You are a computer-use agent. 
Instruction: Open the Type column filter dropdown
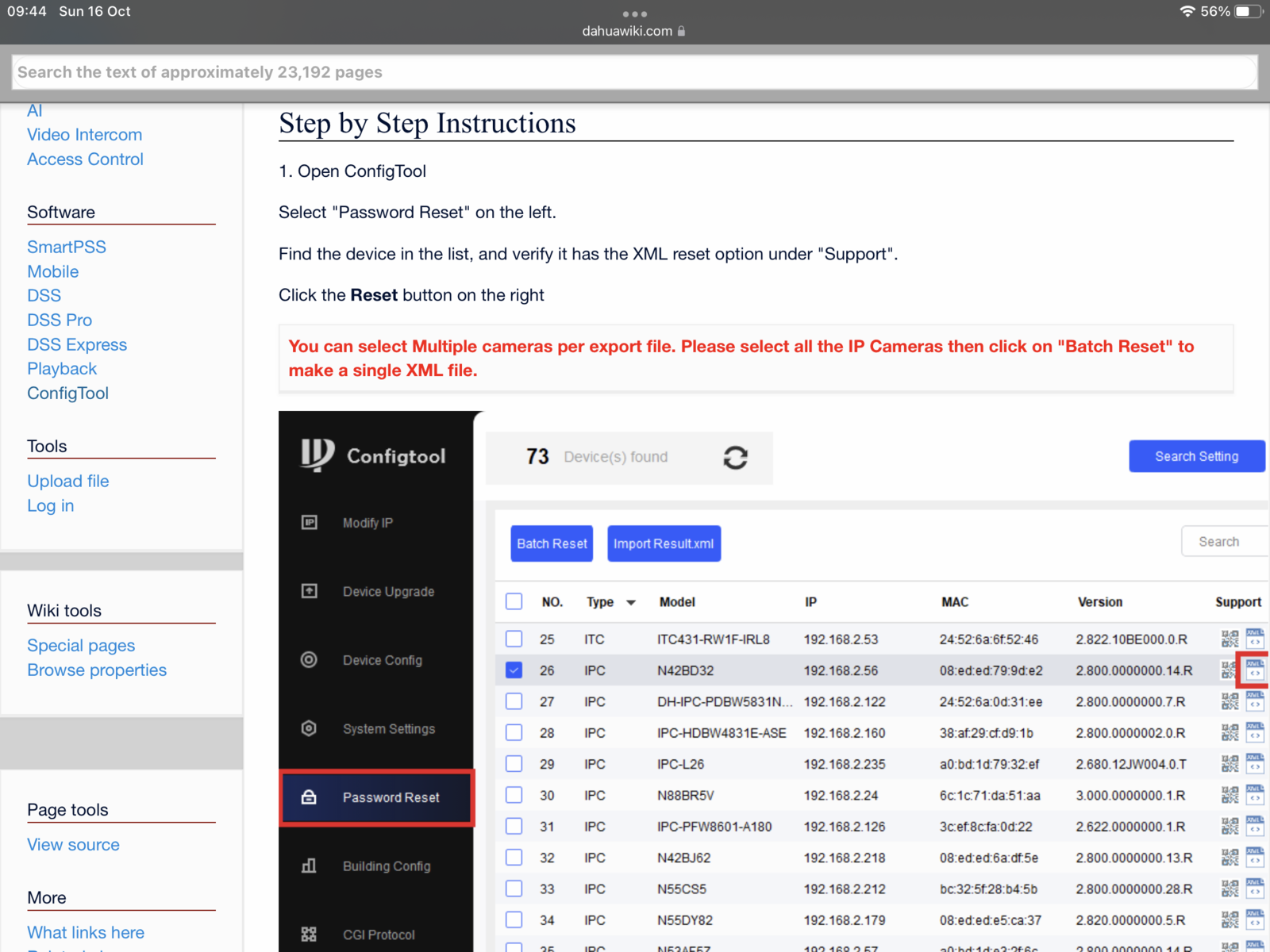point(631,603)
